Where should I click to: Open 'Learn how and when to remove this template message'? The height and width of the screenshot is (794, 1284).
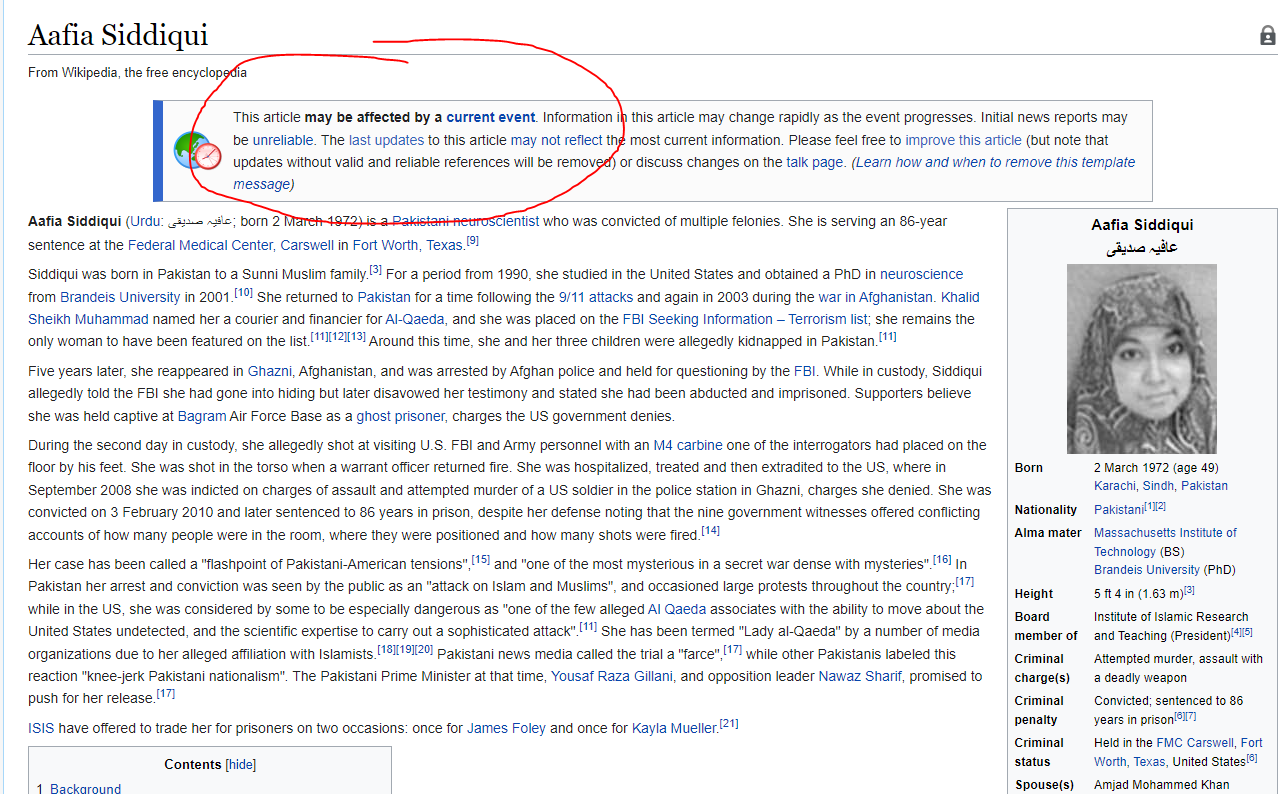coord(684,173)
